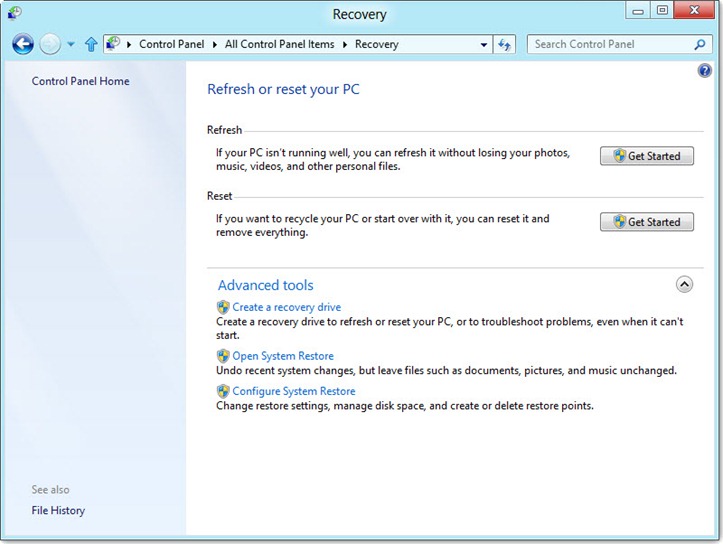
Task: Select the All Control Panel Items breadcrumb
Action: click(280, 44)
